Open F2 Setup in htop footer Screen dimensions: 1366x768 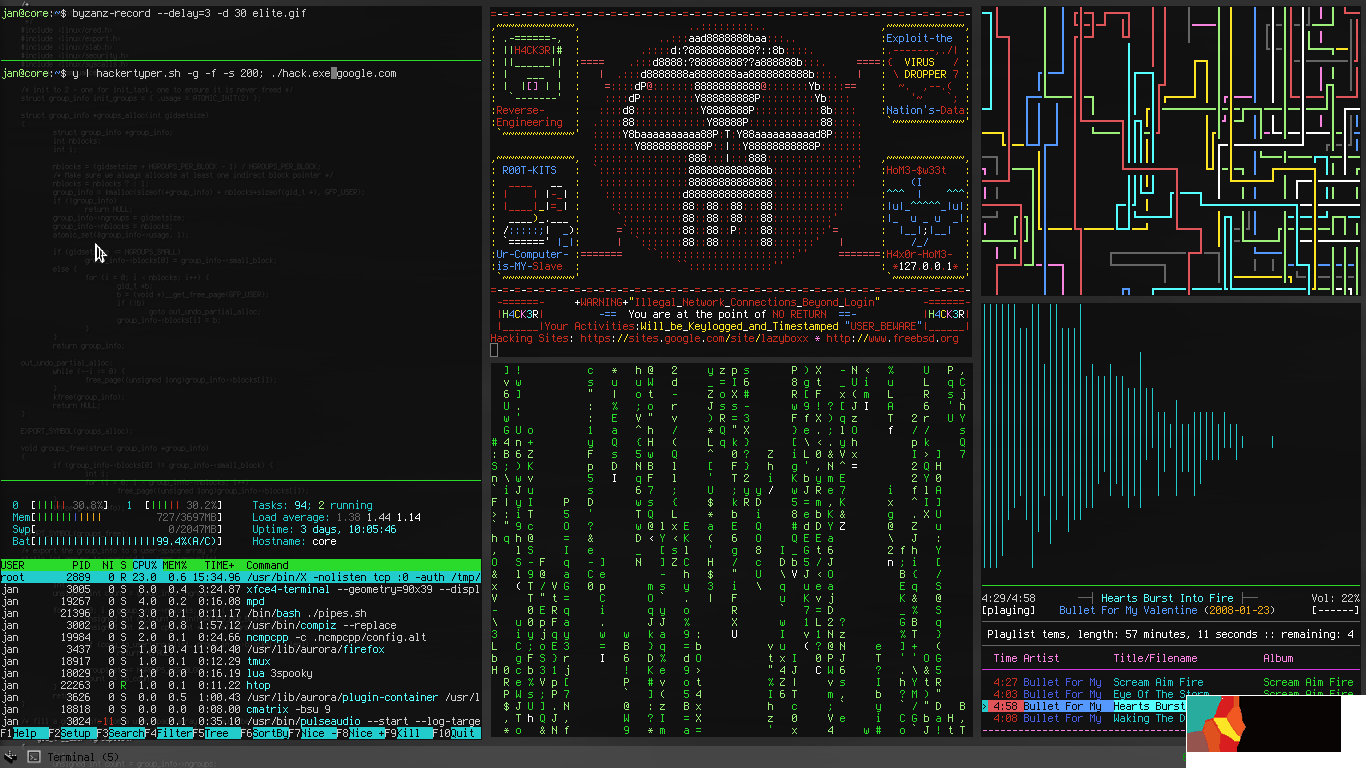(79, 733)
